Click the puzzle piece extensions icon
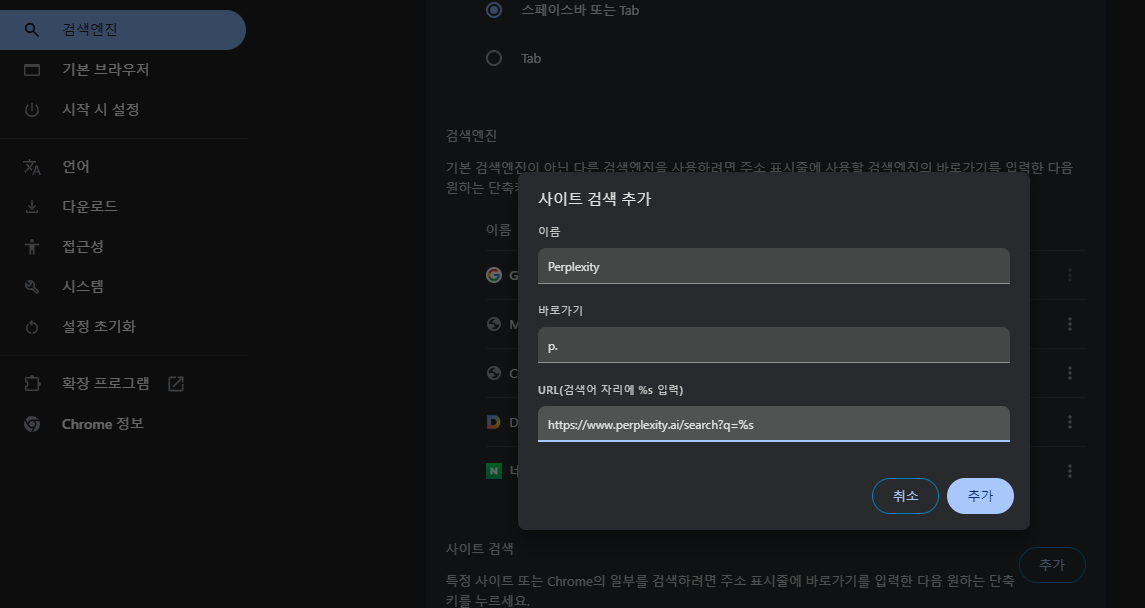 (31, 383)
